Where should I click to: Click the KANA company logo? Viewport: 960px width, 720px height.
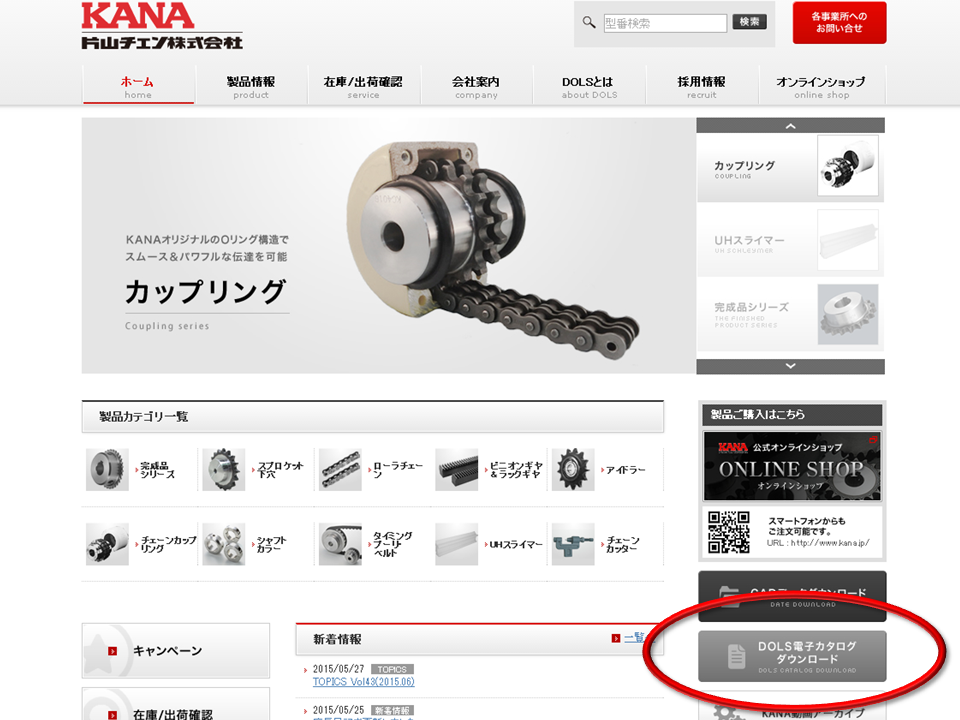(162, 26)
